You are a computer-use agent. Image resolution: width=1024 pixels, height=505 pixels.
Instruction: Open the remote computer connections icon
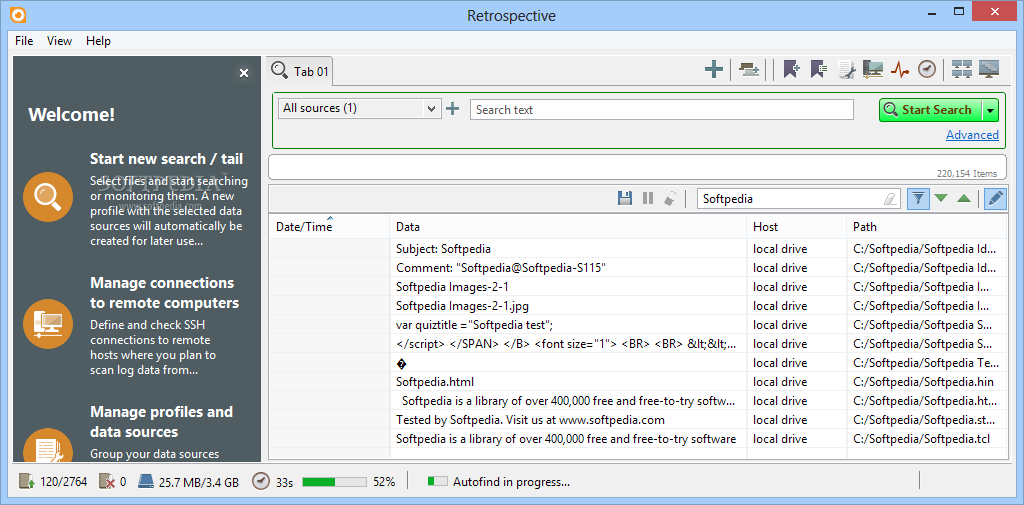coord(873,69)
